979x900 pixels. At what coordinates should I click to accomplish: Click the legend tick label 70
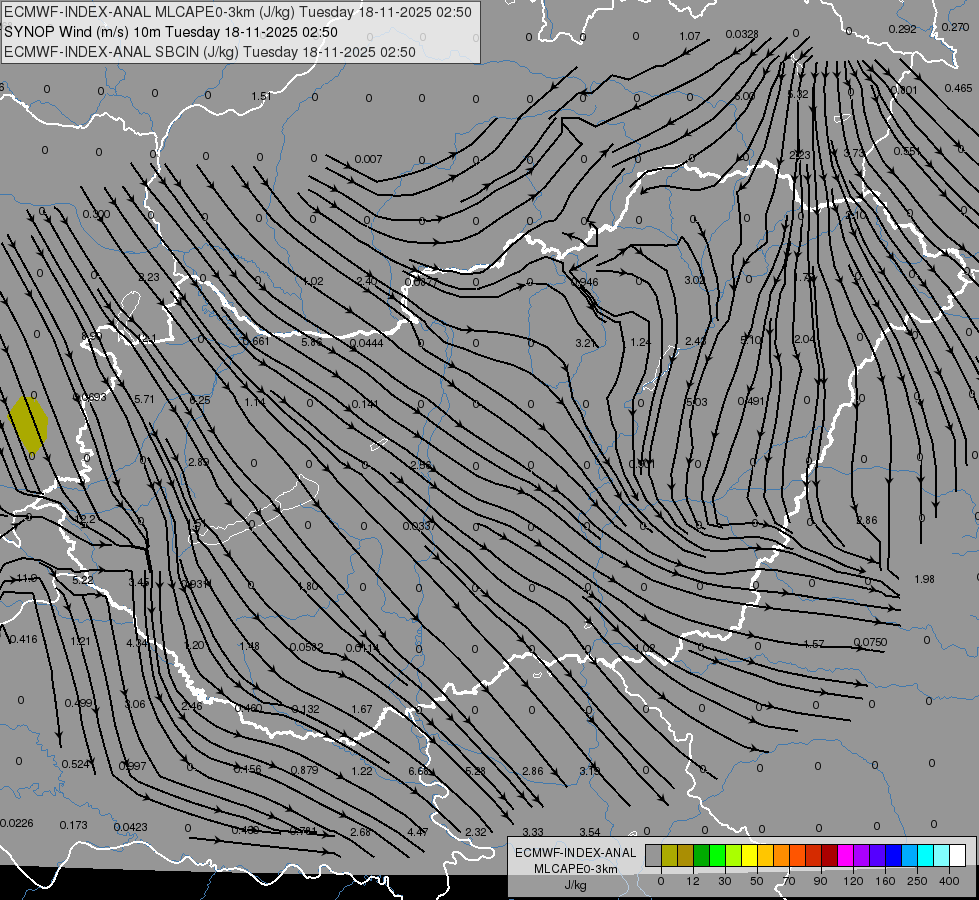(789, 881)
